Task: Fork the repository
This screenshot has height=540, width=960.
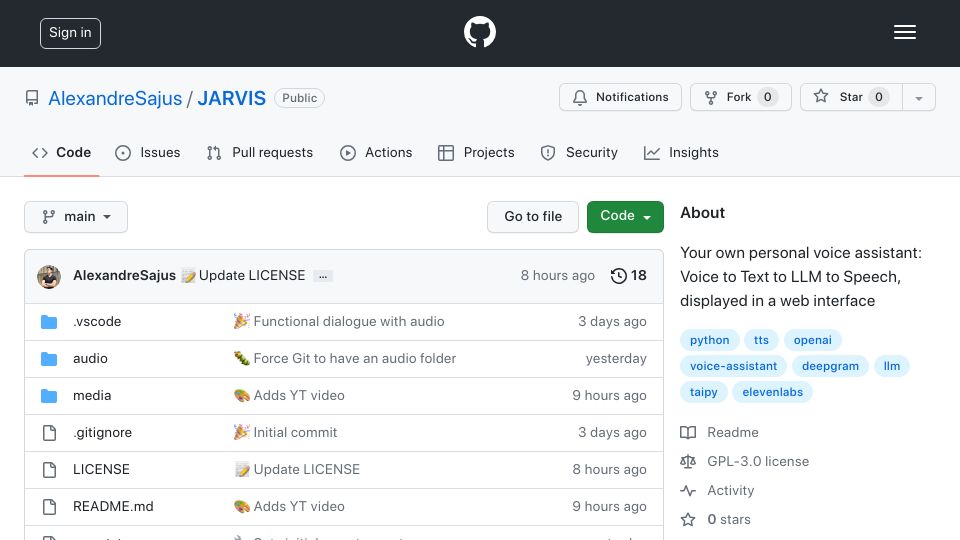Action: point(741,97)
